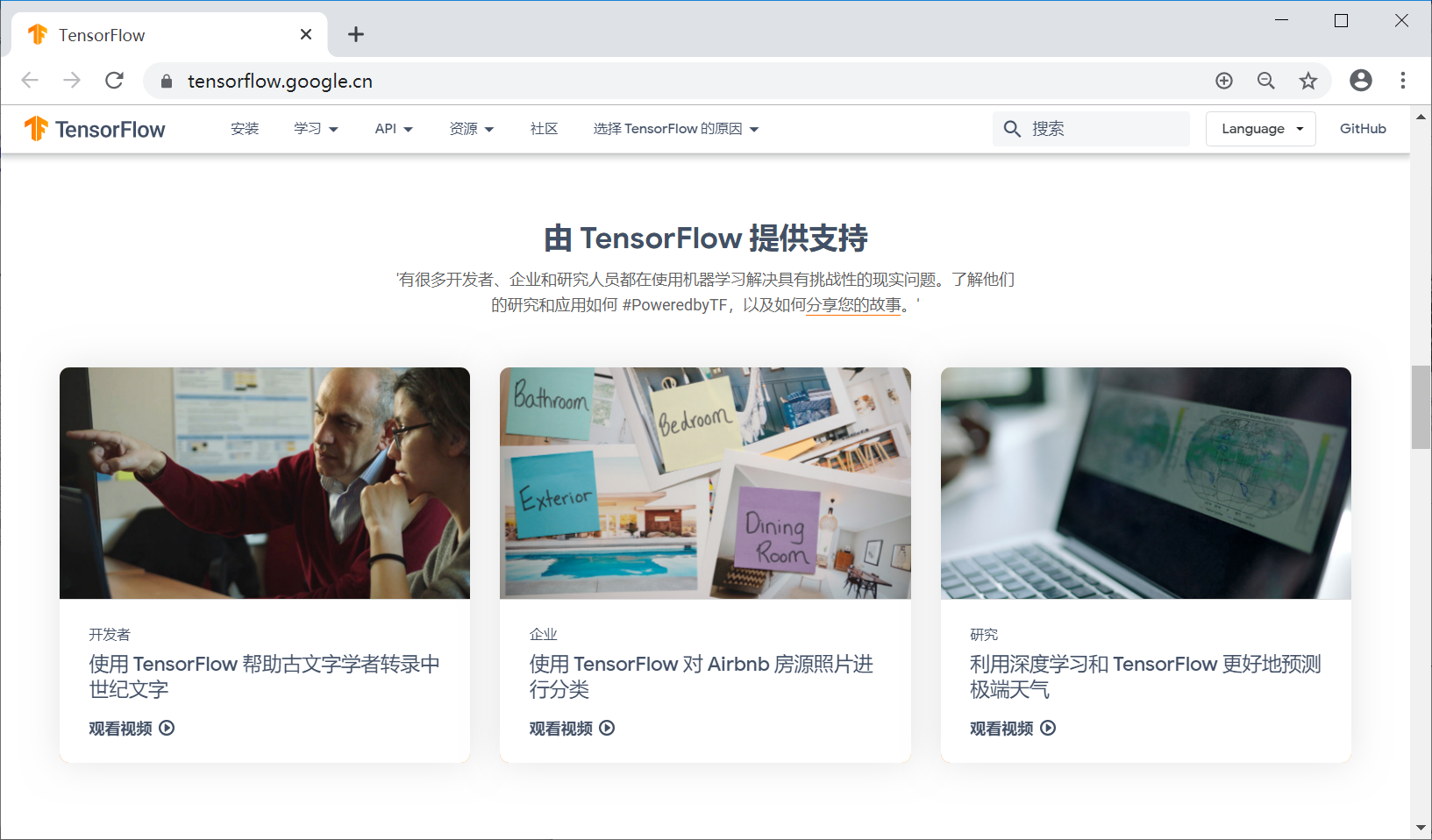The image size is (1432, 840).
Task: Click the TensorFlow logo in the navigation bar
Action: tap(93, 129)
